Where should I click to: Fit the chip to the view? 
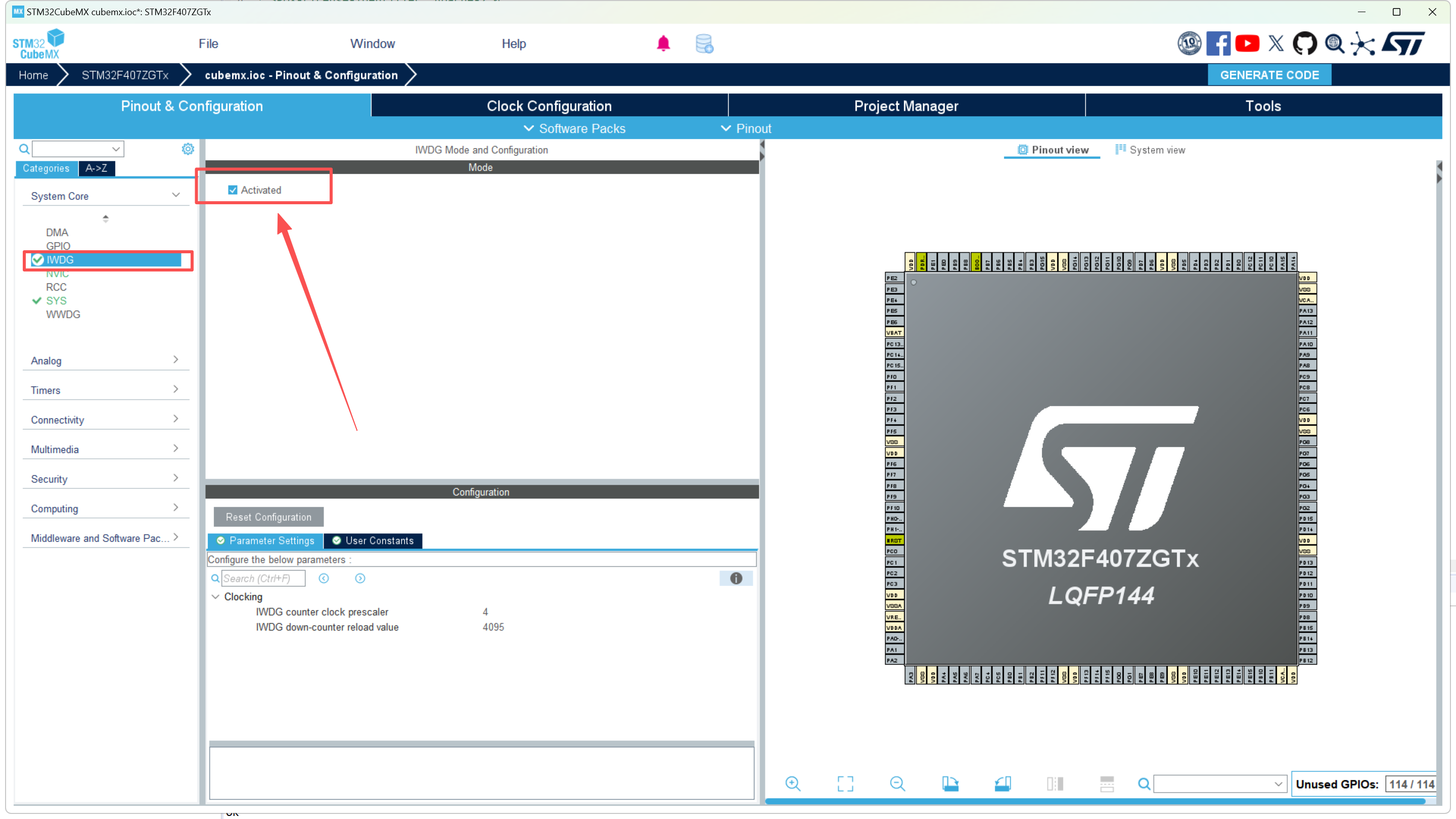tap(845, 784)
